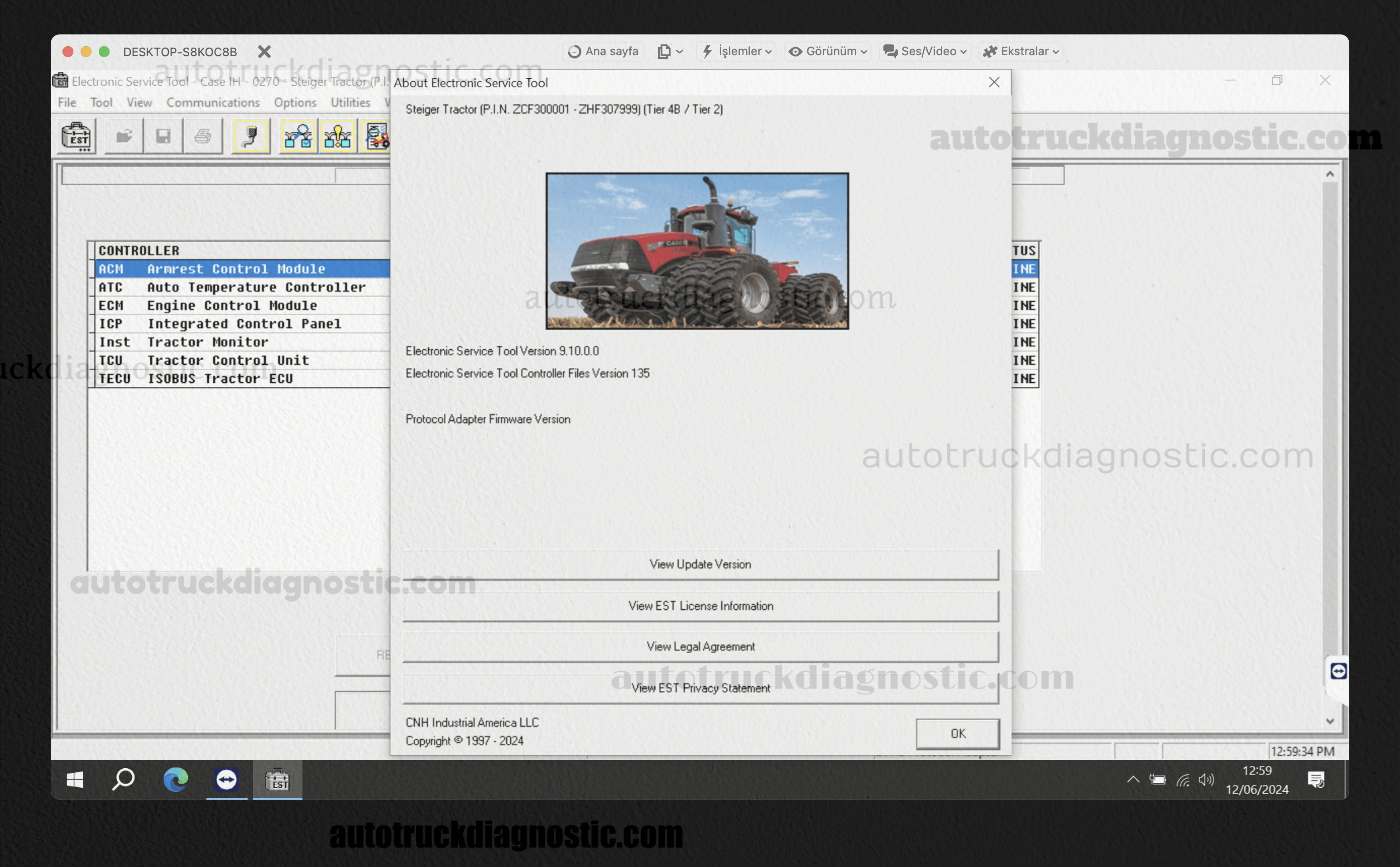The height and width of the screenshot is (867, 1400).
Task: Click the Copyright 1997 - 2024 text
Action: pyautogui.click(x=464, y=741)
